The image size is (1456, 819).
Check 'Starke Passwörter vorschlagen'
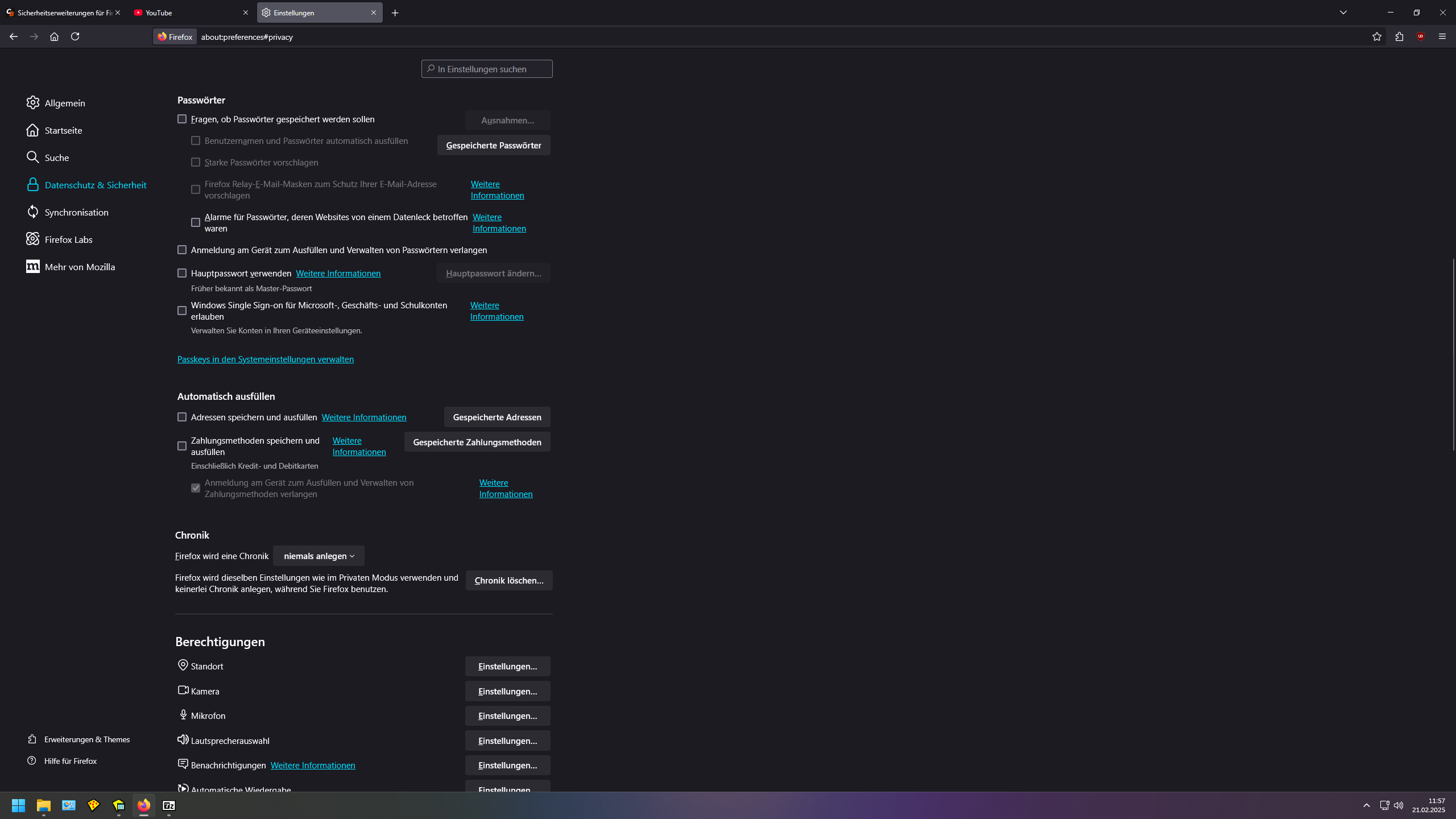click(x=196, y=162)
